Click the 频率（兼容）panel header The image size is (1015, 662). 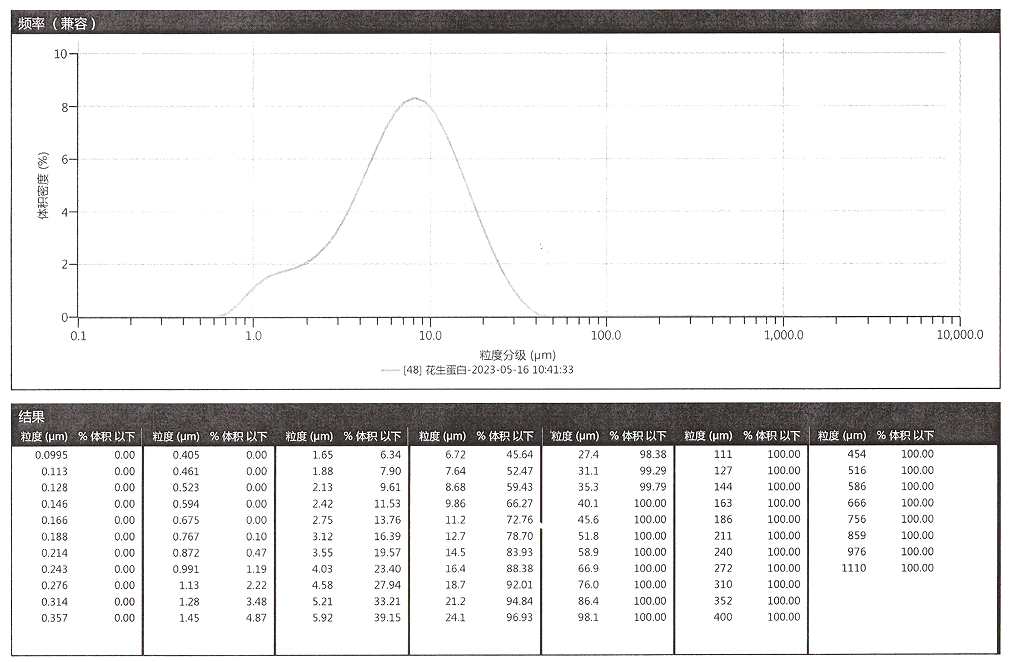[58, 23]
